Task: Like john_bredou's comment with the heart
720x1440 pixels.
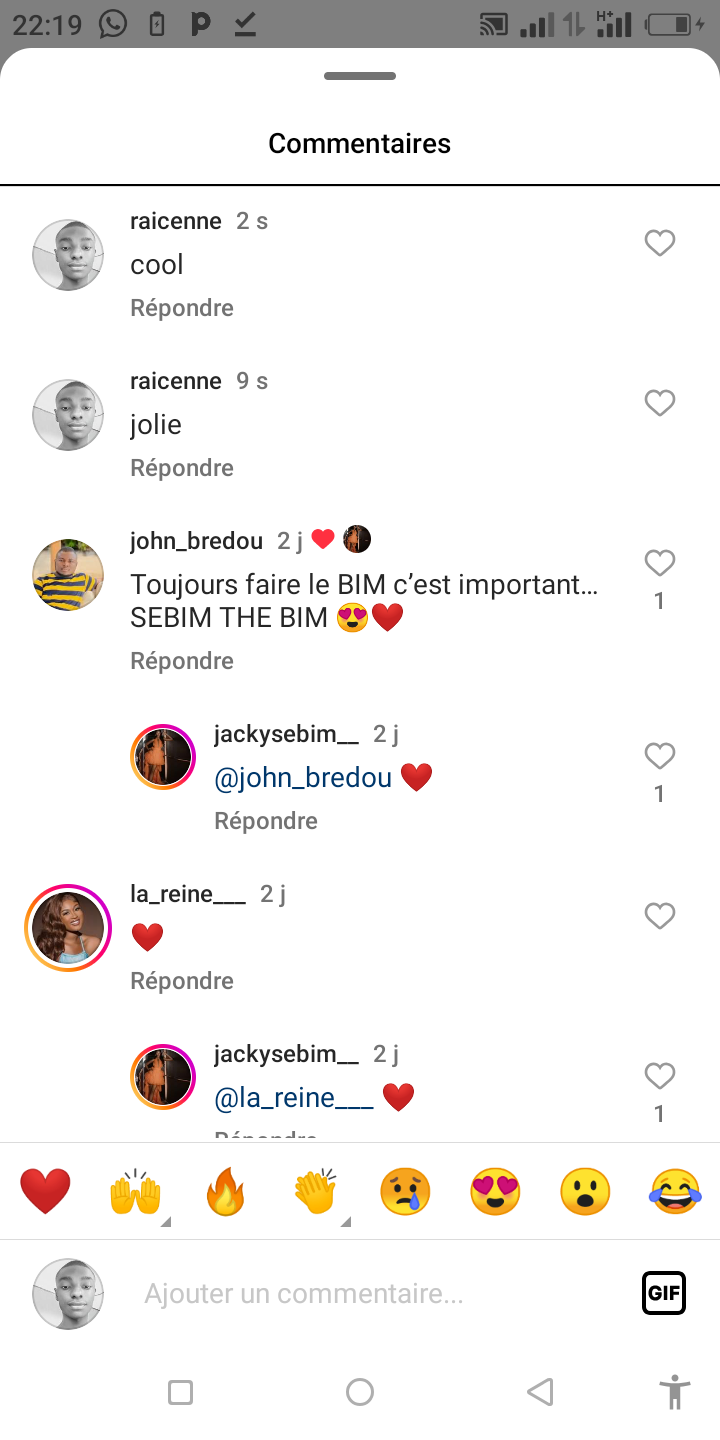Action: click(659, 564)
